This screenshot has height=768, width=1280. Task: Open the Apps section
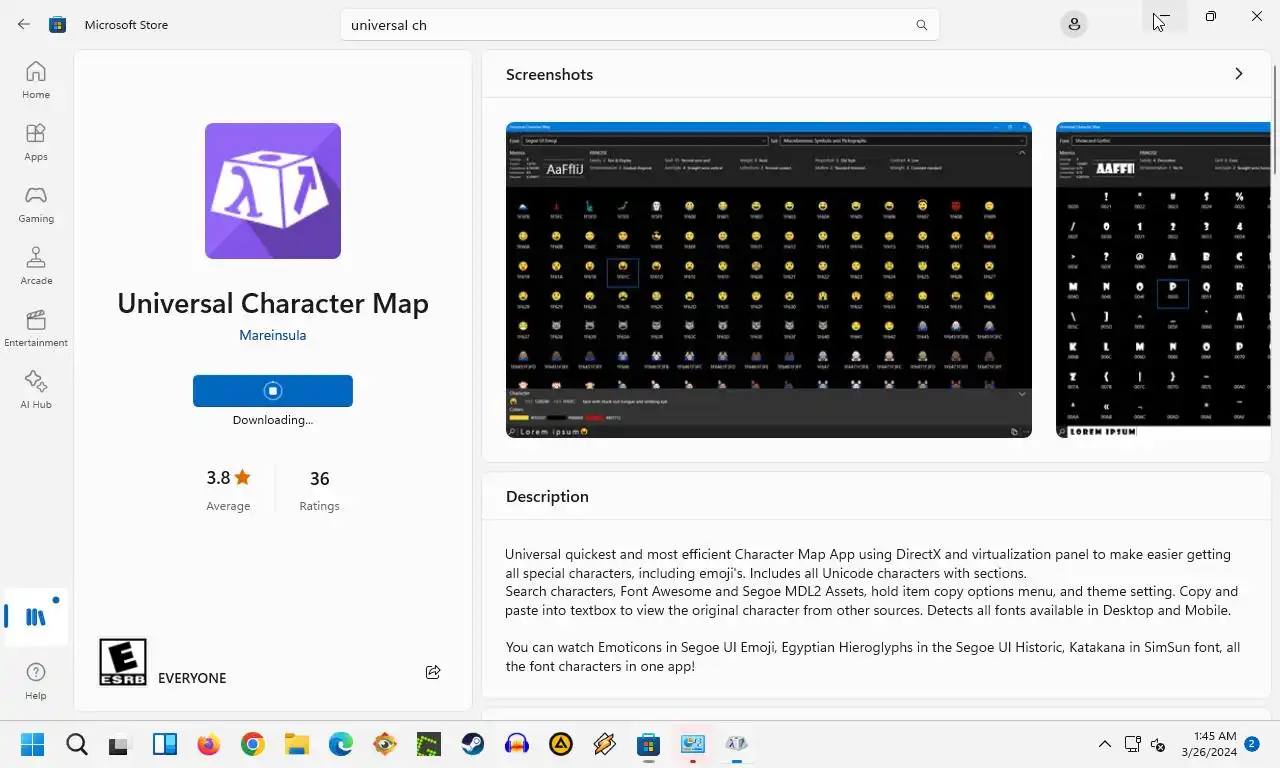tap(36, 142)
